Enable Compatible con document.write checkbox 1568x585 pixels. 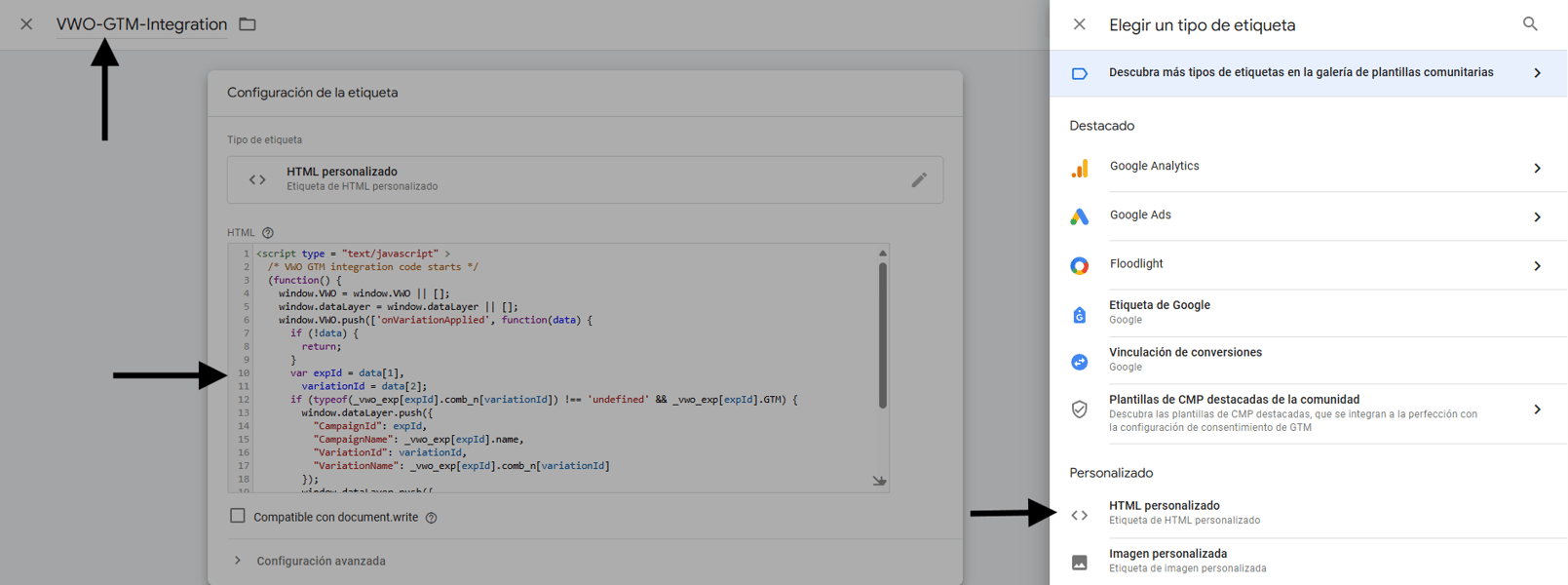point(238,516)
